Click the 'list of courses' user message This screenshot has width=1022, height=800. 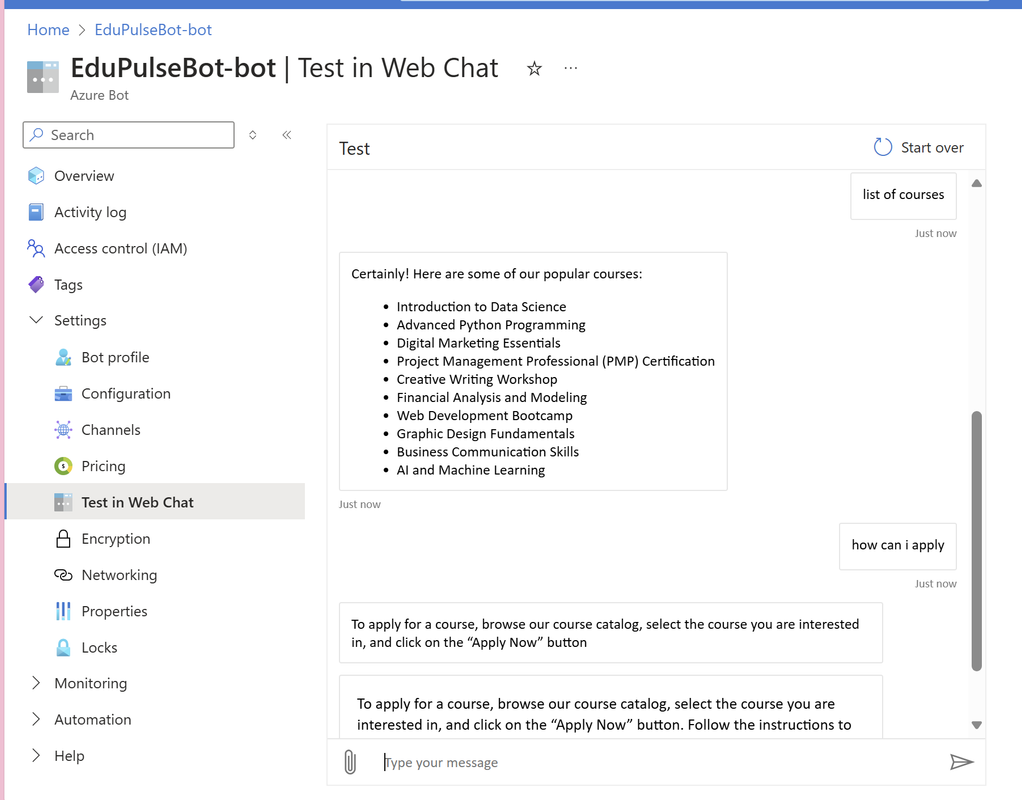tap(903, 195)
